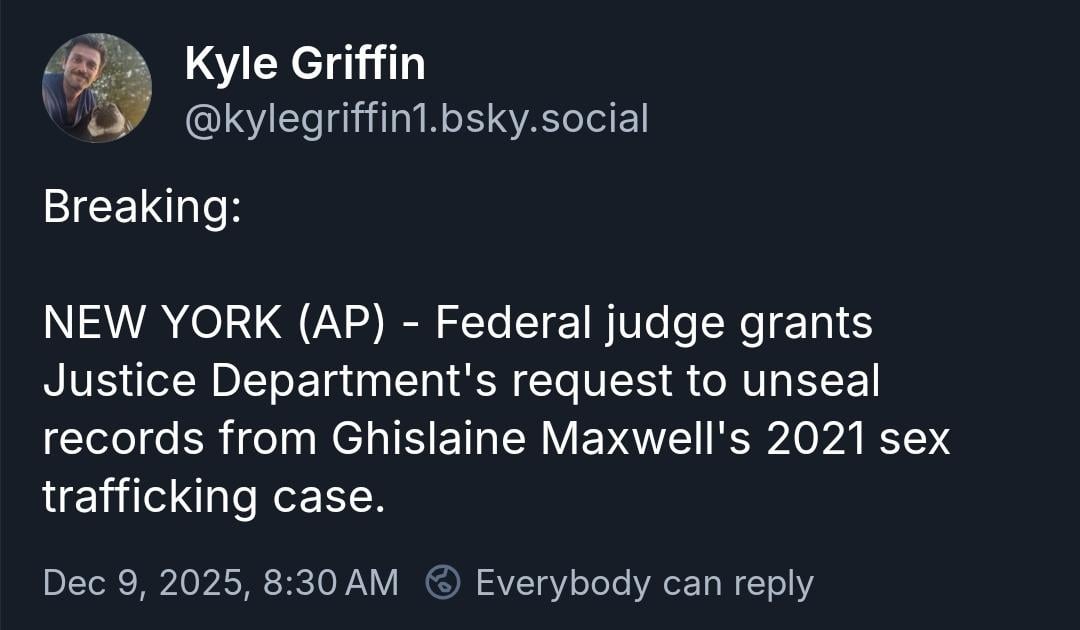Viewport: 1080px width, 630px height.
Task: Open the @kylegriffin1.bsky.social handle link
Action: 416,119
